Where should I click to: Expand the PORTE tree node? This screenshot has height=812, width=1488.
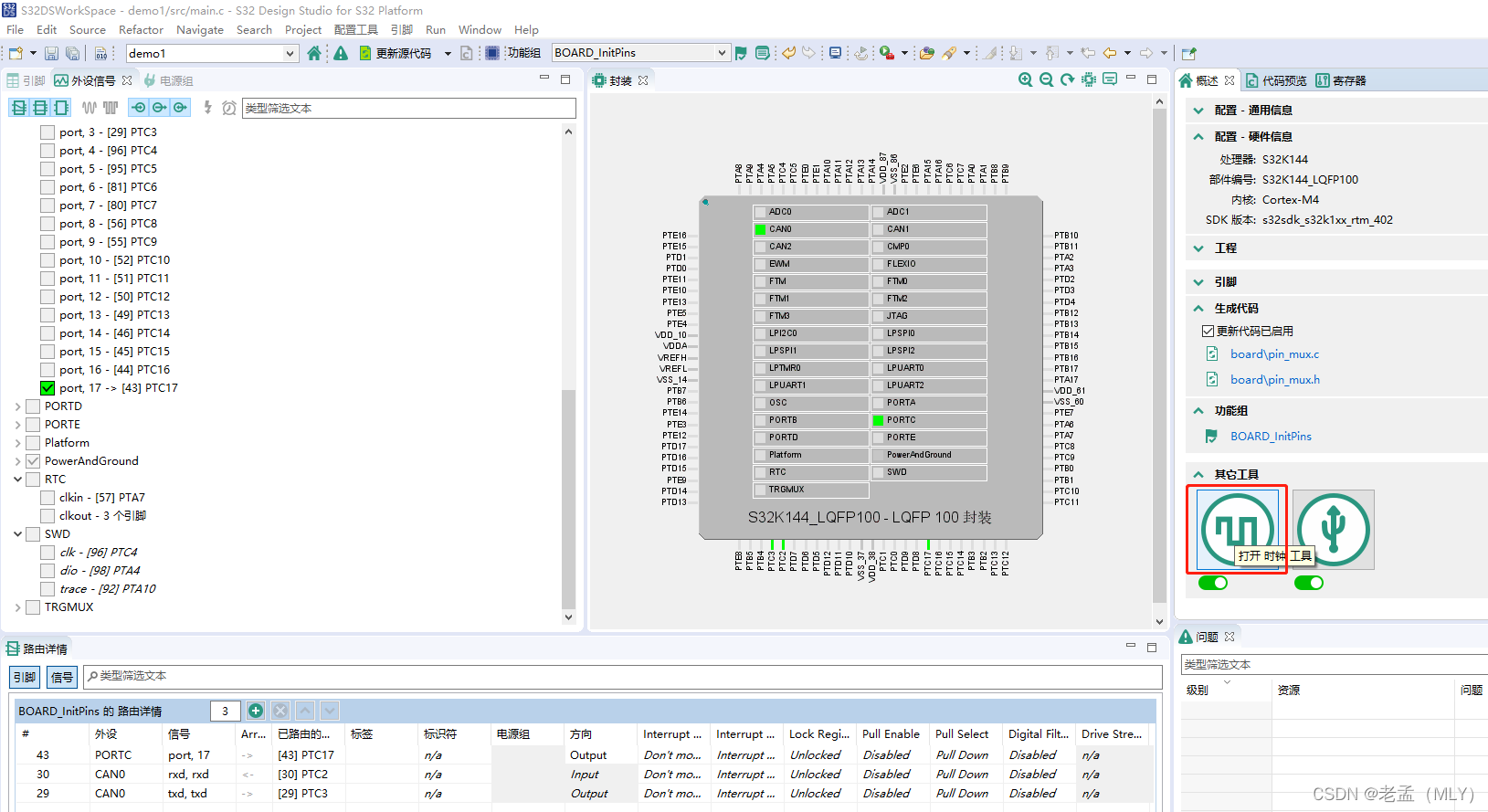17,425
